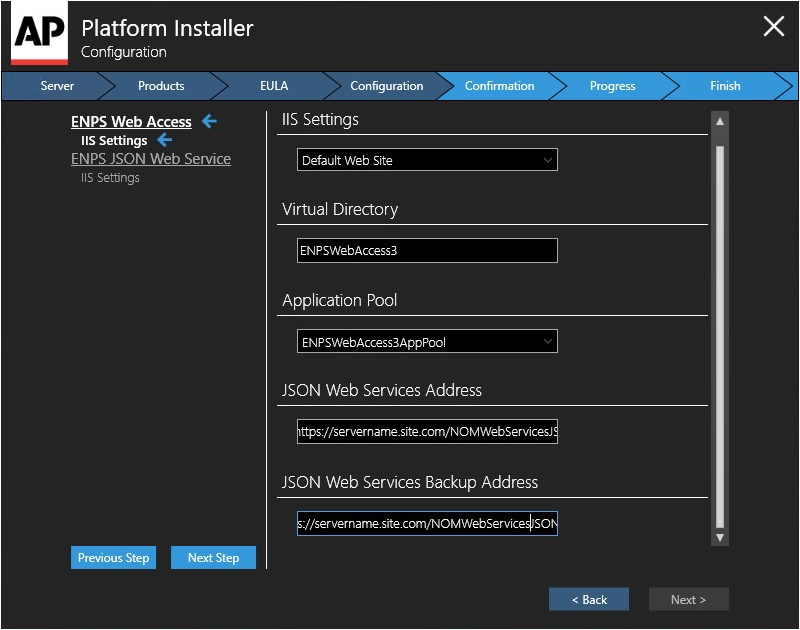800x630 pixels.
Task: Click the disabled Next button
Action: pos(688,599)
